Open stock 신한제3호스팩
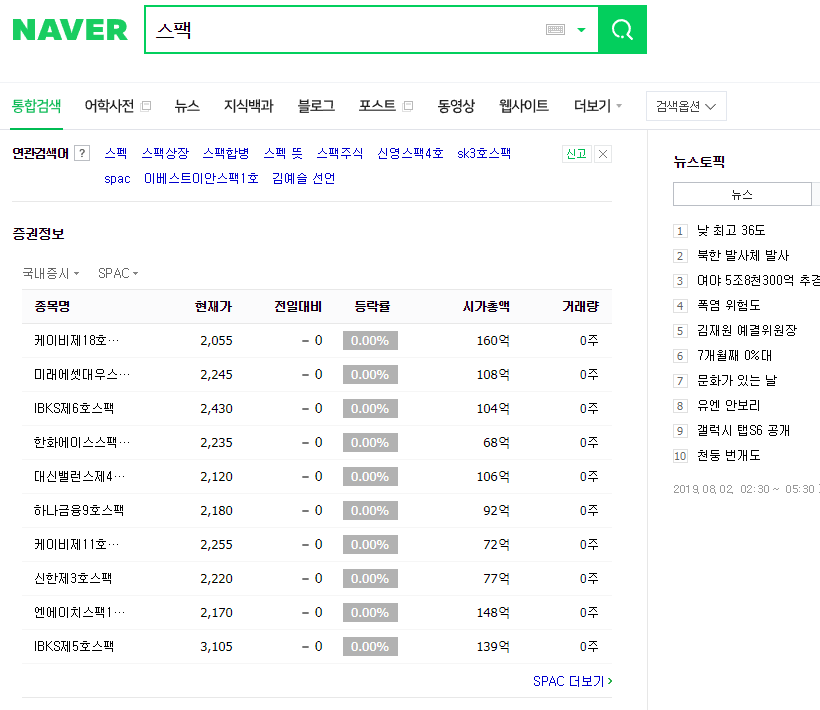This screenshot has width=820, height=710. coord(73,579)
